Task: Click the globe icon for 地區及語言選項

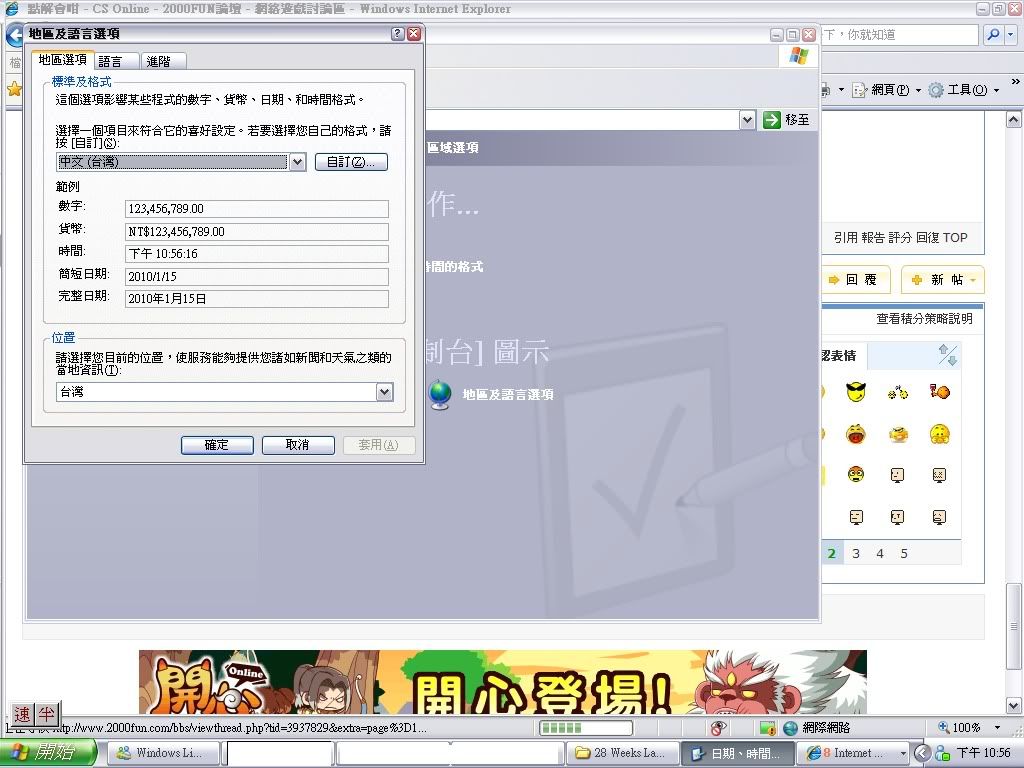Action: [439, 395]
